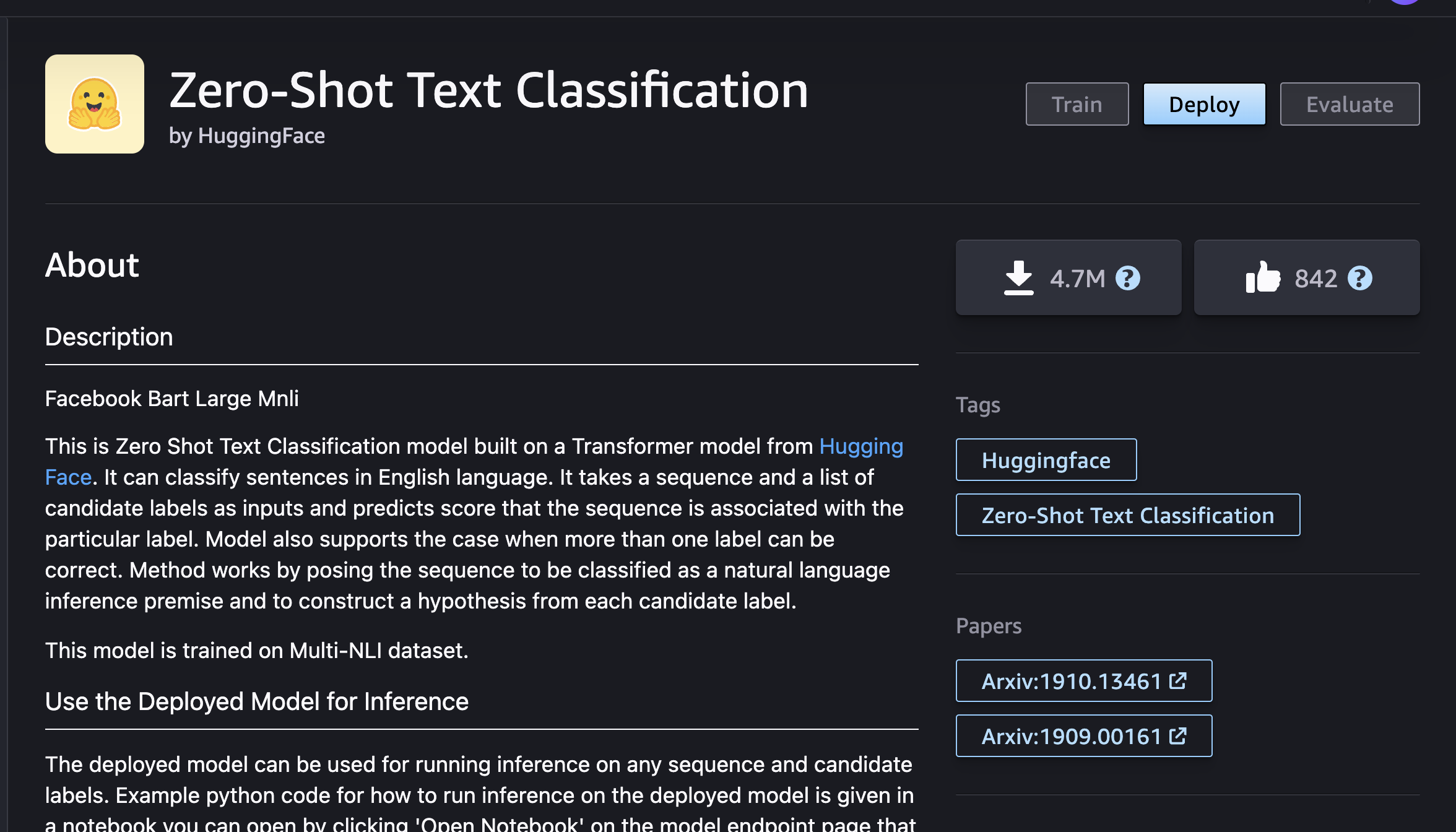Viewport: 1456px width, 832px height.
Task: Open the Hugging Face link in the description
Action: tap(861, 446)
